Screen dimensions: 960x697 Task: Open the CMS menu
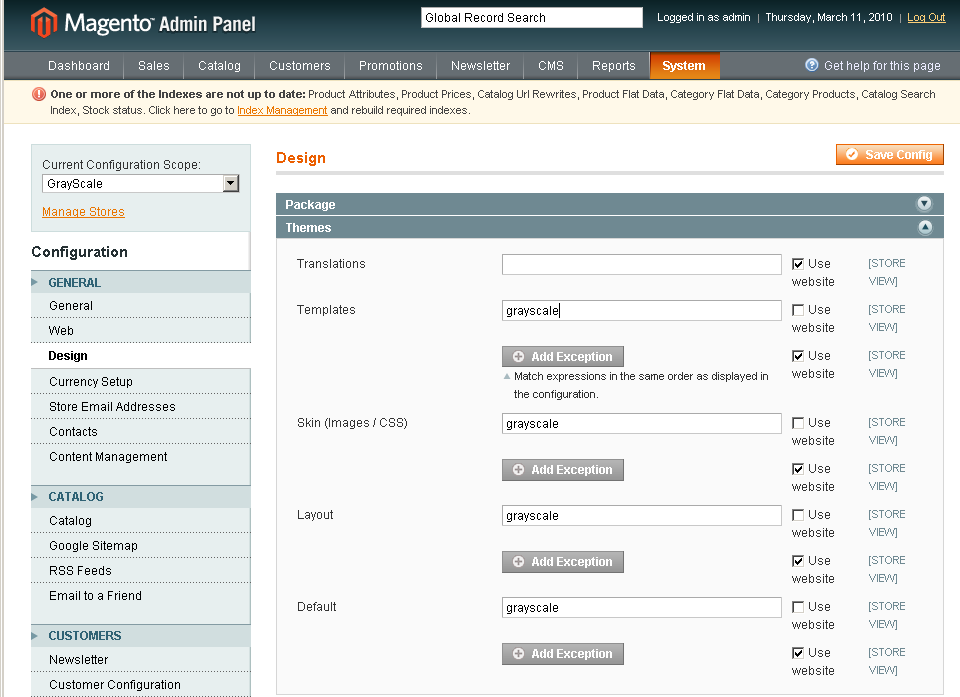(551, 66)
